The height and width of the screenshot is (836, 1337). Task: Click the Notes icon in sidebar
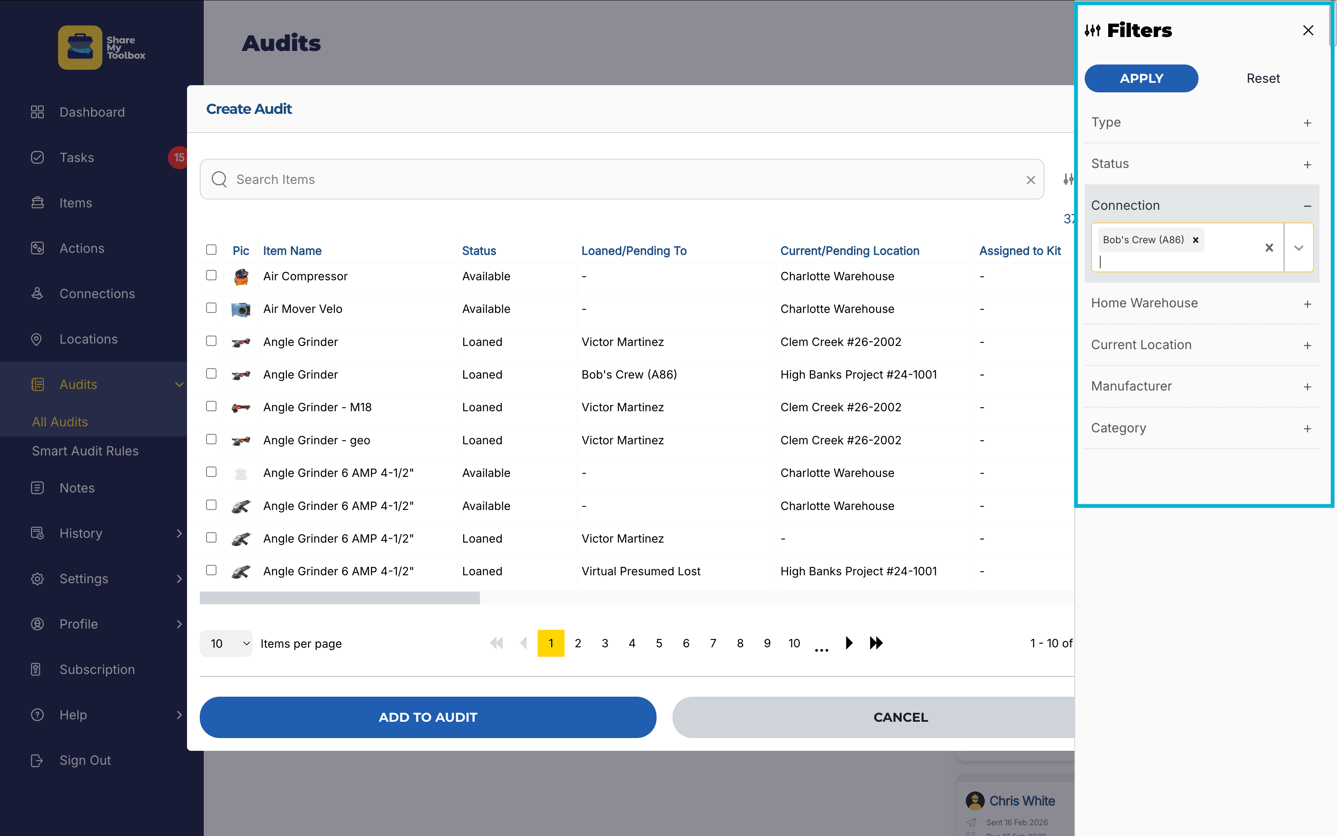coord(37,488)
